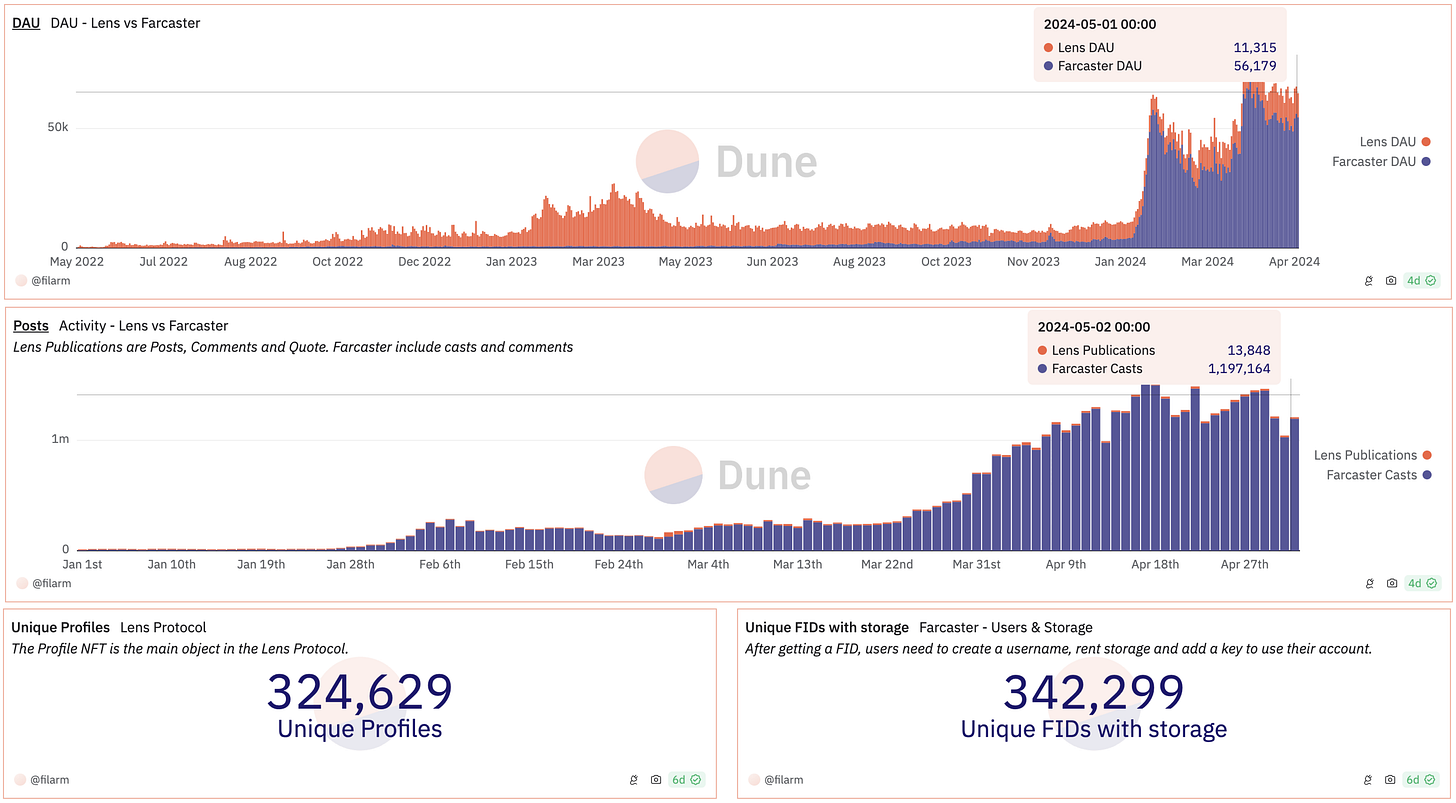Open the Posts title link
1456x803 pixels.
30,326
